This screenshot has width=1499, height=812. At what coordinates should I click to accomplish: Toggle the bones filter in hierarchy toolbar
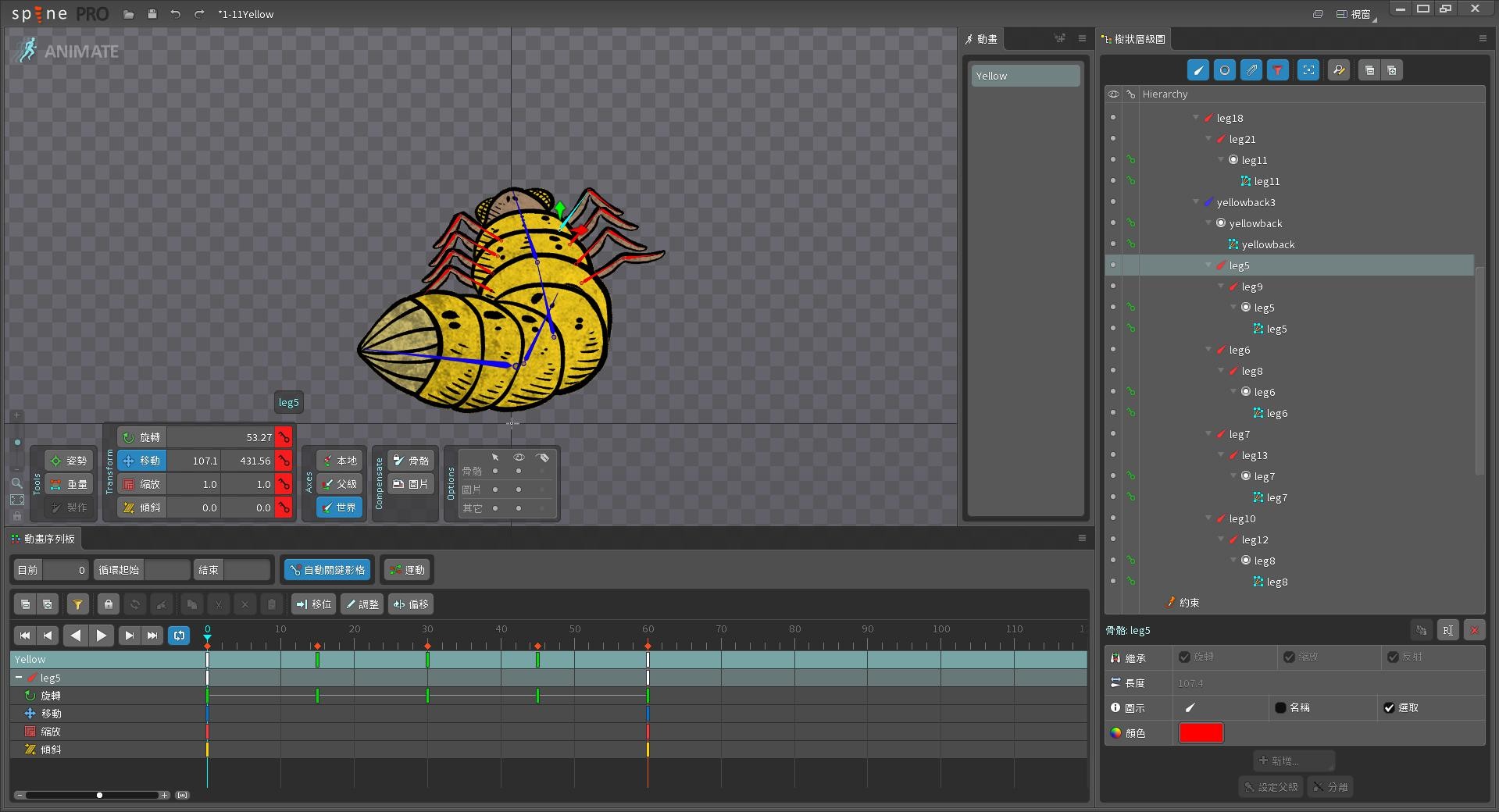(x=1197, y=70)
